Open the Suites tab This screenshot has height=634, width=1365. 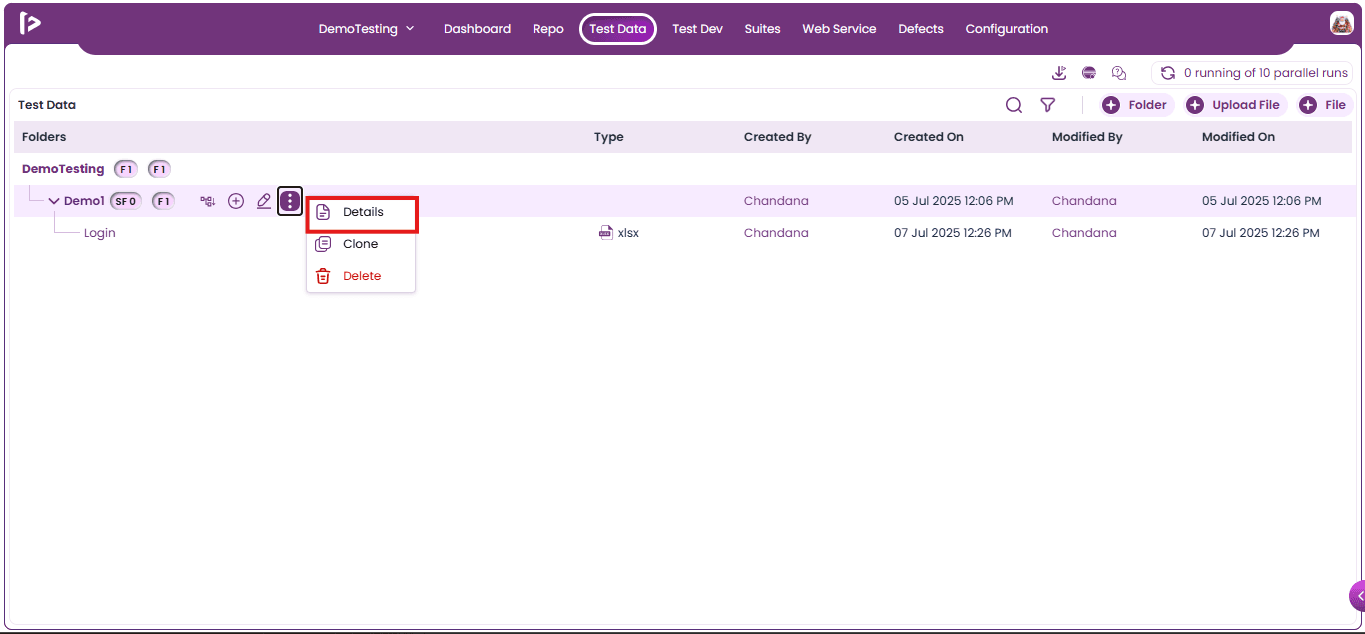[762, 29]
